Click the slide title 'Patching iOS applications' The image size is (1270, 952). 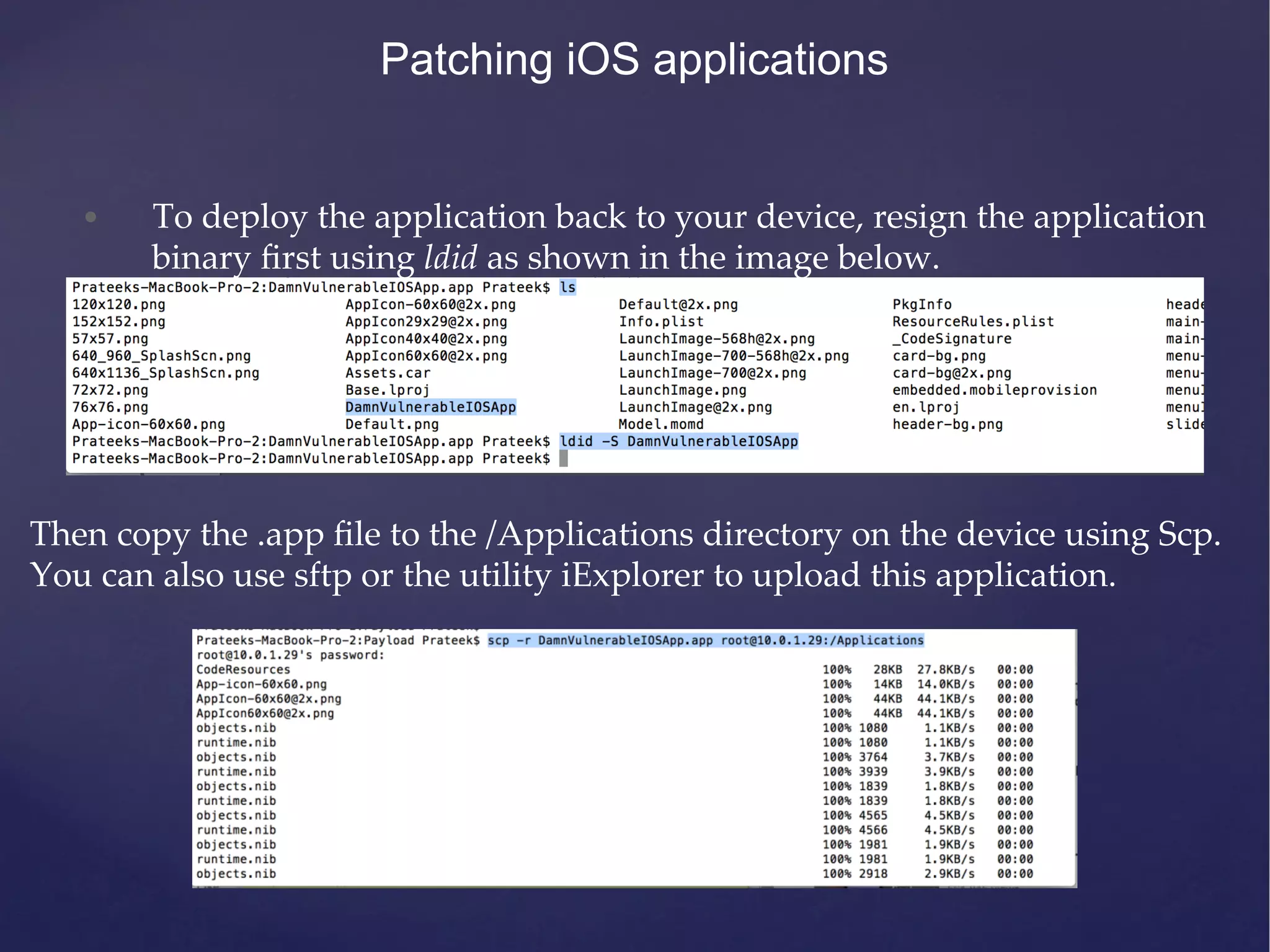pos(634,59)
